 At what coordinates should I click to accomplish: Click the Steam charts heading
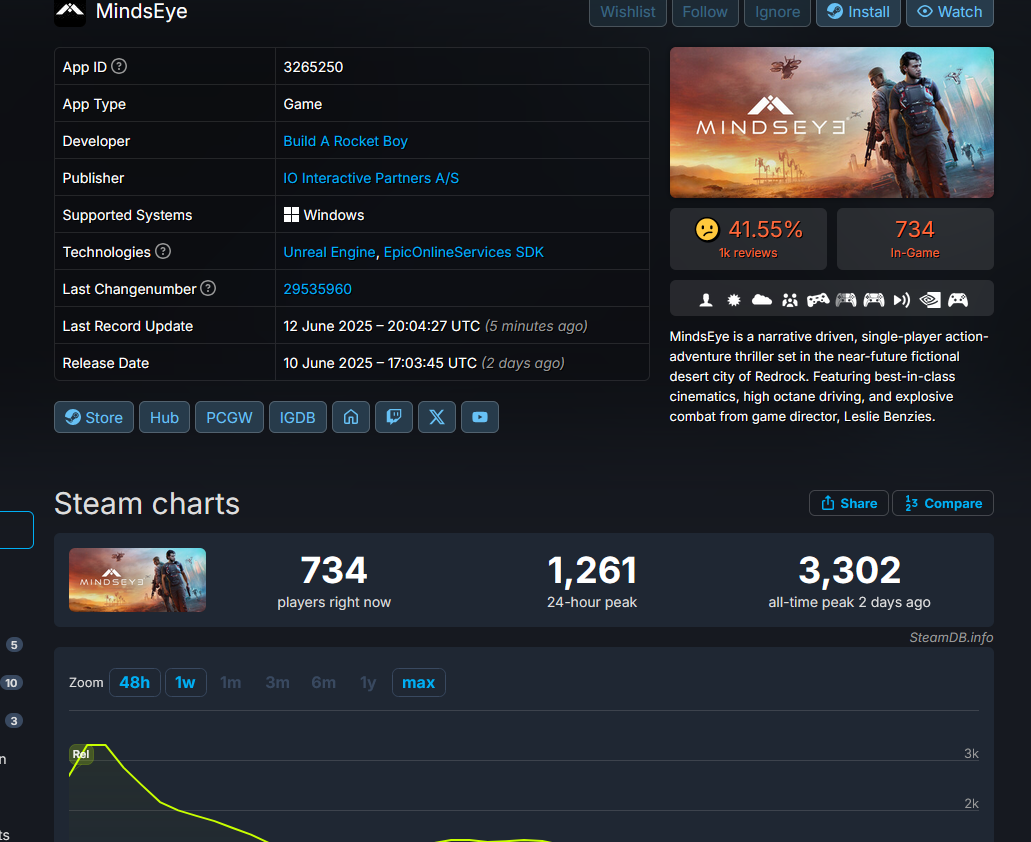(x=147, y=503)
